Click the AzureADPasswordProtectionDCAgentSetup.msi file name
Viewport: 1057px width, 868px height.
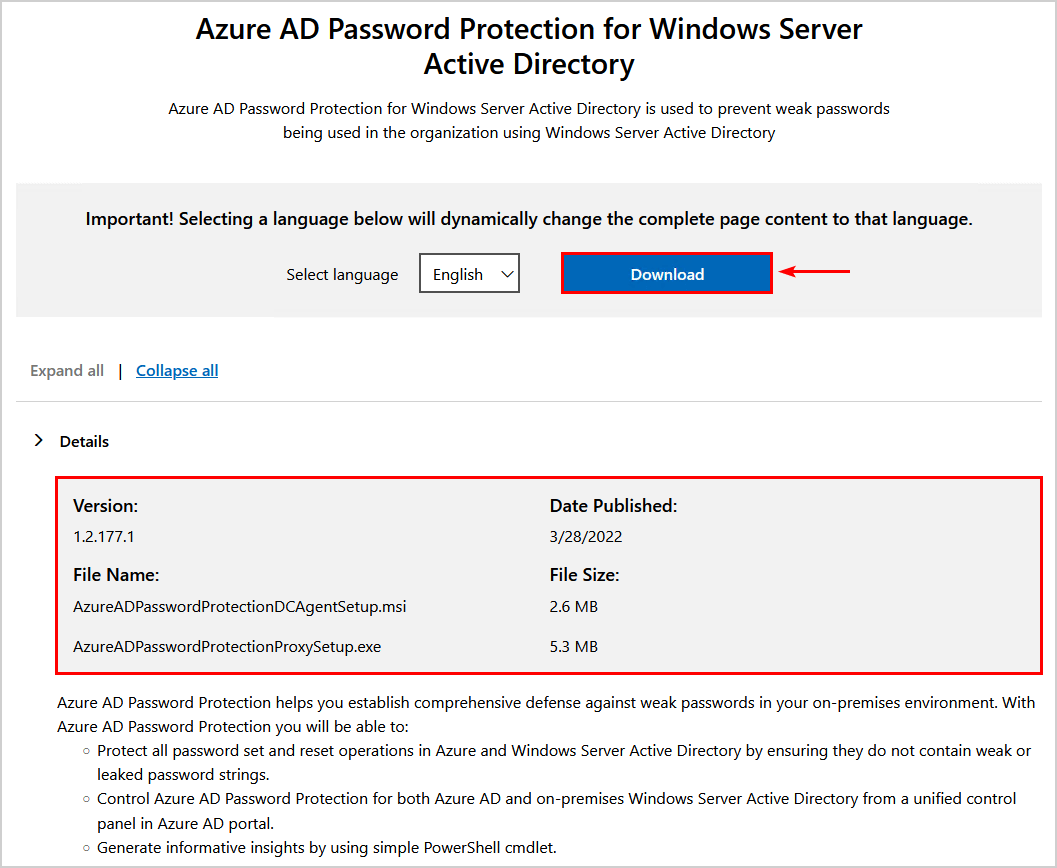[x=240, y=607]
